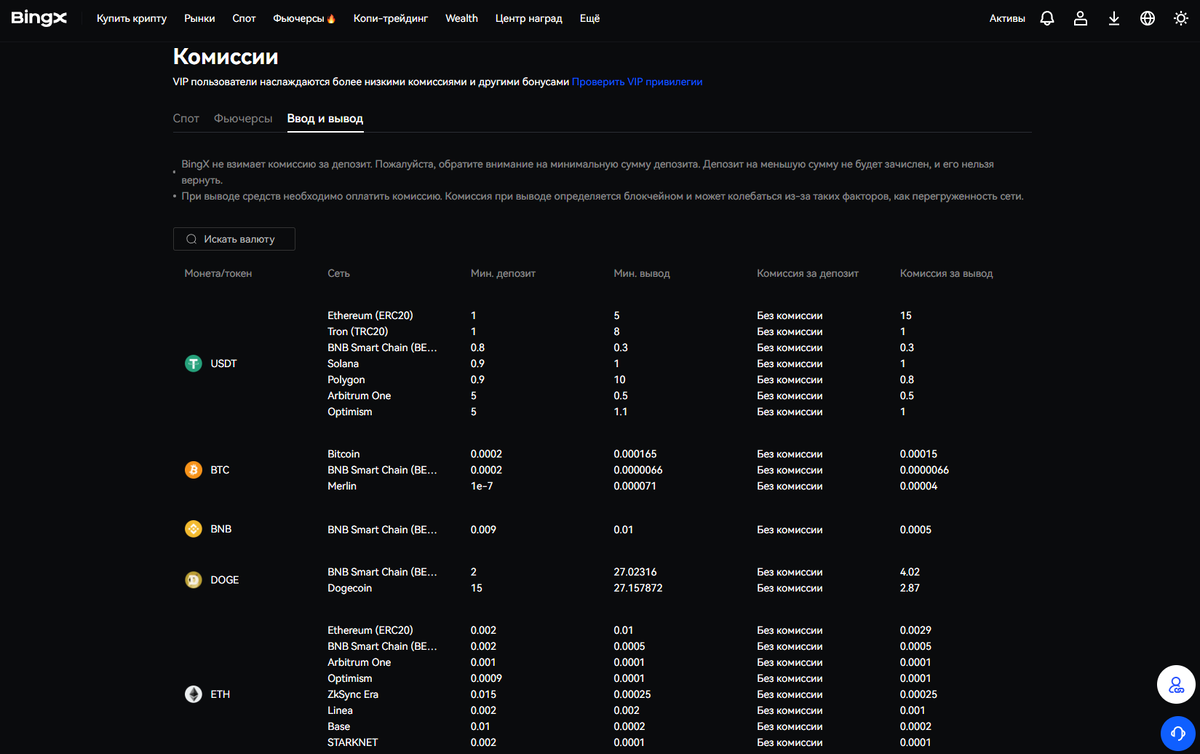
Task: Click min deposit value 1e-7
Action: tap(483, 486)
